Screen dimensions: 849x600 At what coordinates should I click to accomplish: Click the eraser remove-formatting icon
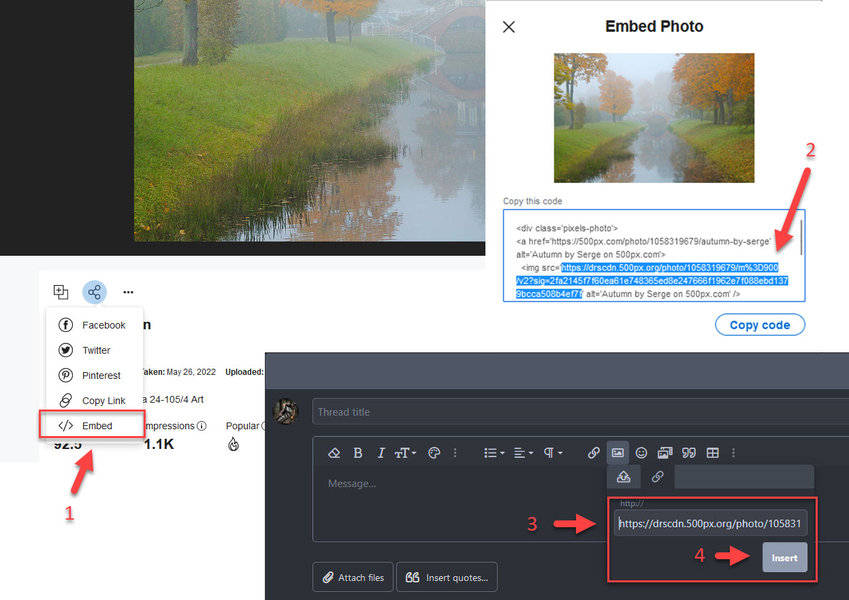point(334,453)
